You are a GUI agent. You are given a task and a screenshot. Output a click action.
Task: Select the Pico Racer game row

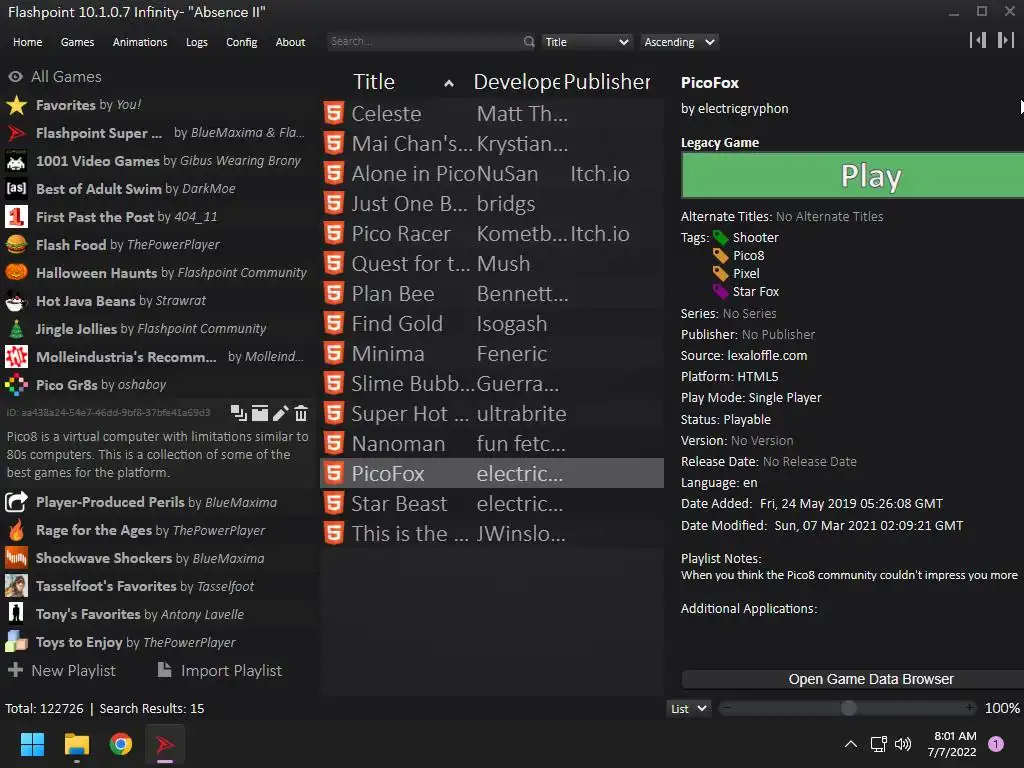[492, 233]
